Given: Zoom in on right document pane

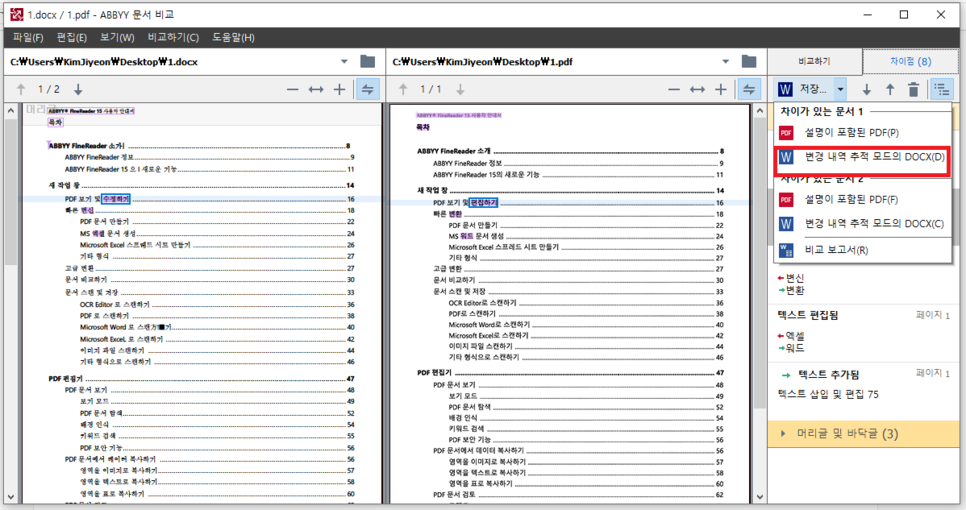Looking at the screenshot, I should click(721, 89).
